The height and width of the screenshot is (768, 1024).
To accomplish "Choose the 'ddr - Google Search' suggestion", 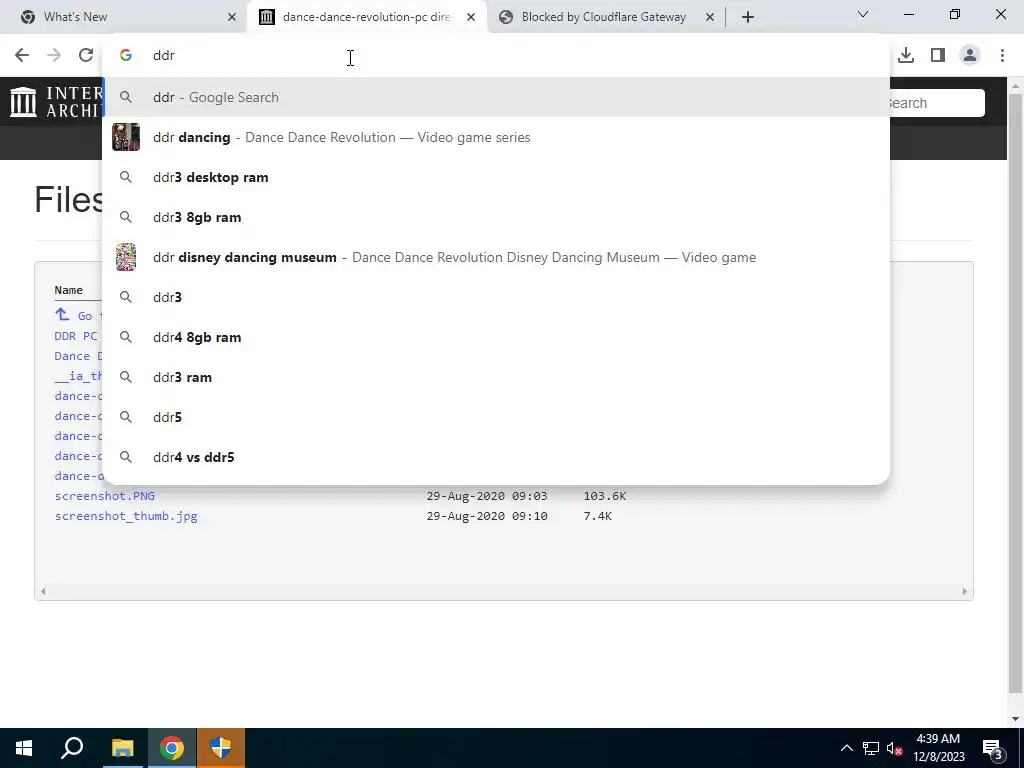I will (x=496, y=97).
